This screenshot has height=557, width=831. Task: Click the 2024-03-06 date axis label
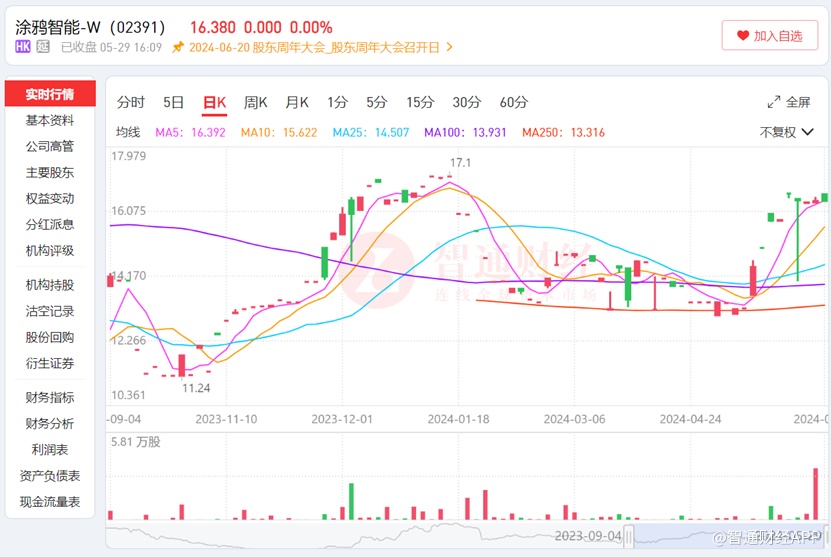(x=574, y=419)
